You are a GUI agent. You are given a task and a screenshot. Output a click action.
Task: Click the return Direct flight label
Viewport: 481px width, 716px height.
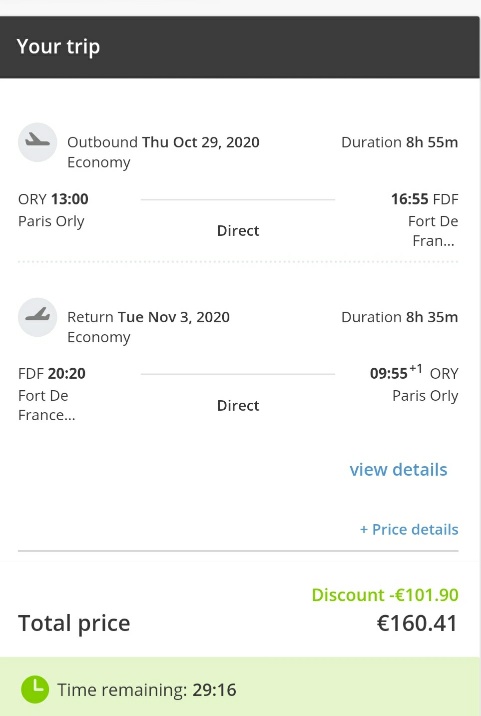[x=238, y=405]
